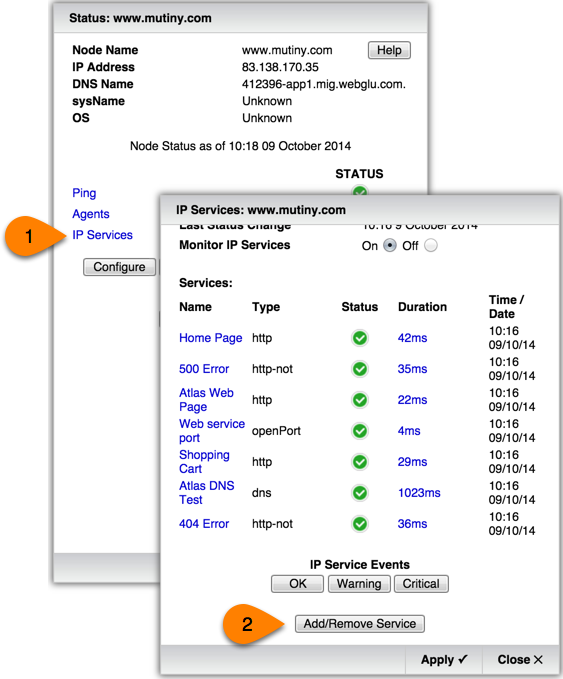Click the 35ms duration link
Viewport: 563px width, 679px height.
click(x=412, y=369)
